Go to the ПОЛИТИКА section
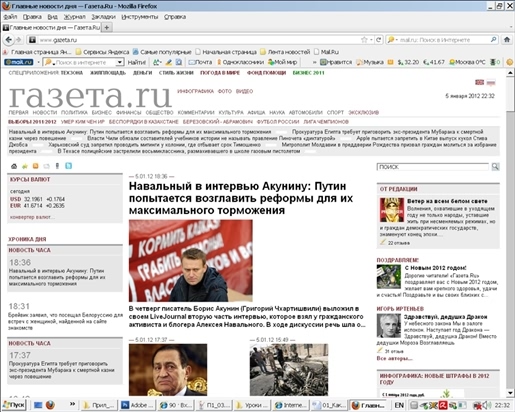This screenshot has width=515, height=412. point(74,112)
